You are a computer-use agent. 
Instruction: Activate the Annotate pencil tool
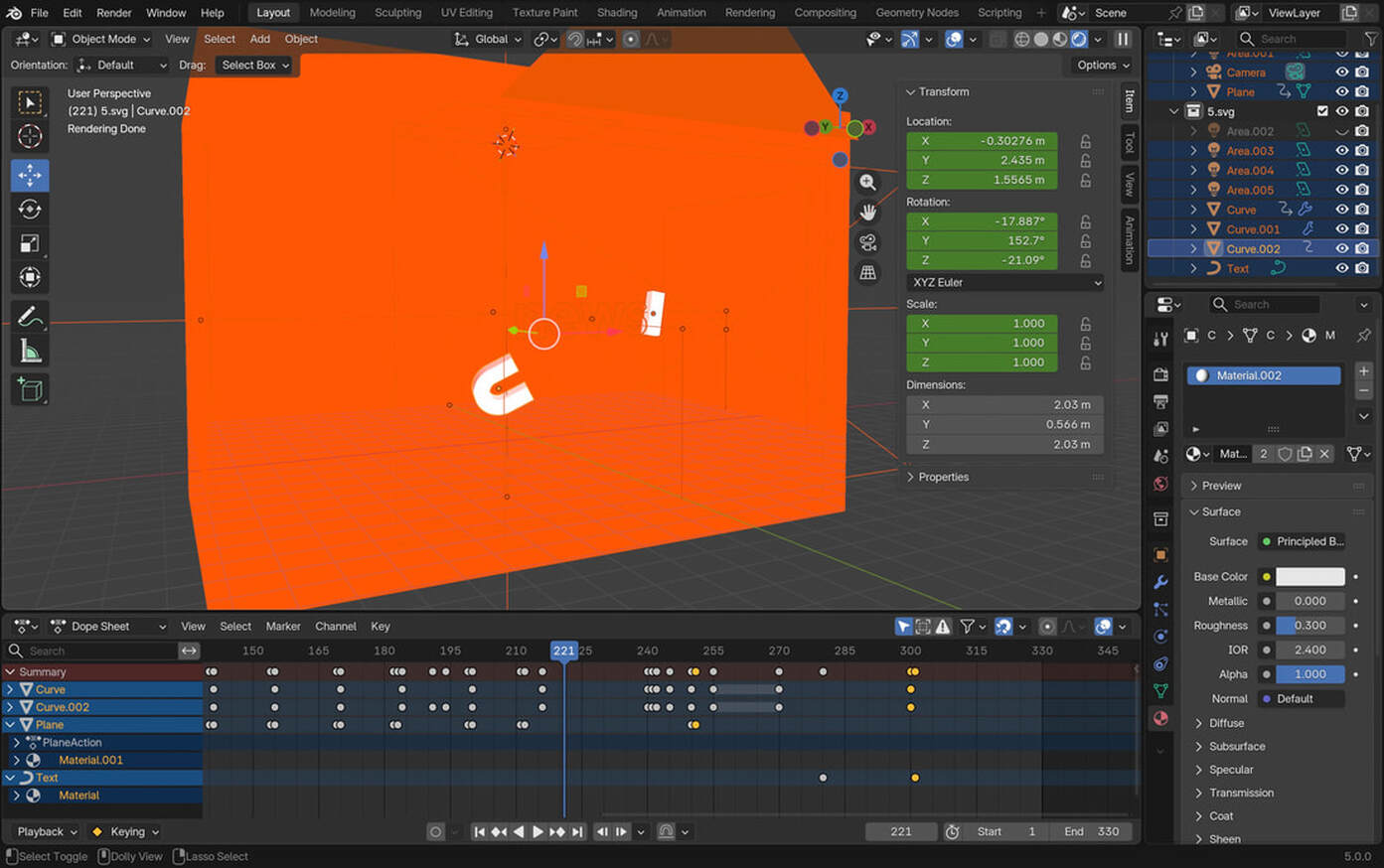pos(30,317)
